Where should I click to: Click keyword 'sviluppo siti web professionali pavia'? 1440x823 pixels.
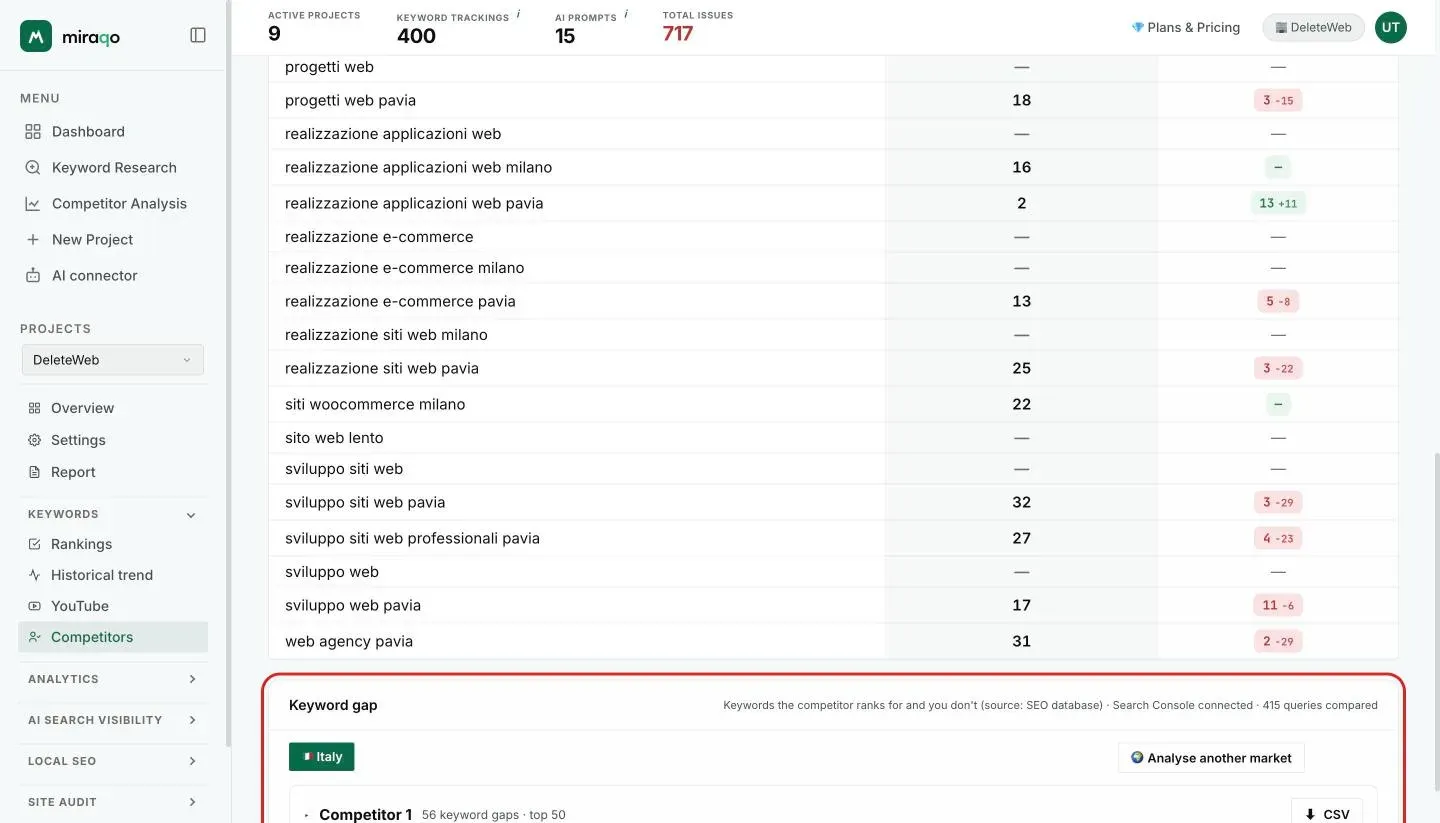tap(412, 538)
